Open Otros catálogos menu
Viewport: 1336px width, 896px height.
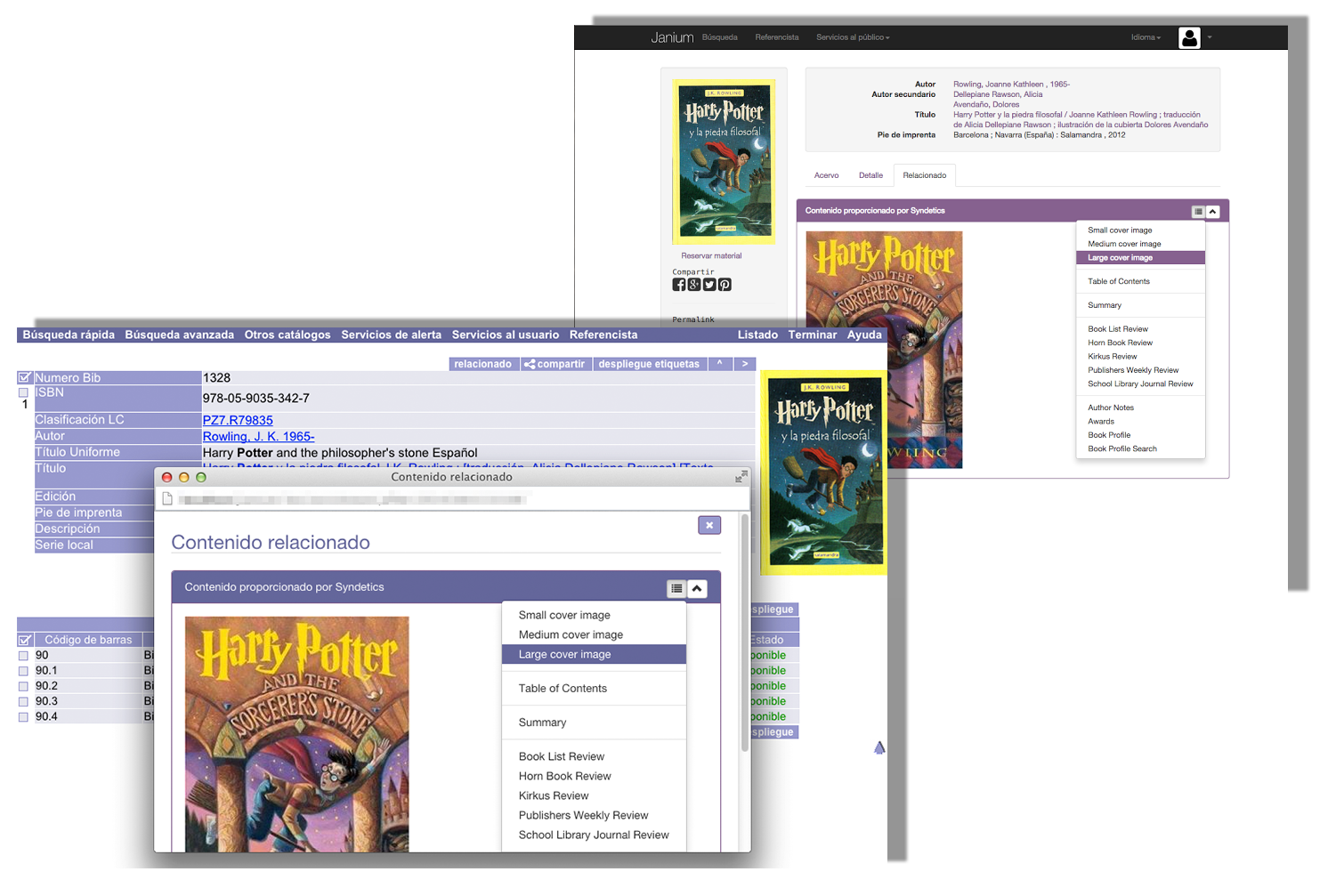pyautogui.click(x=287, y=335)
